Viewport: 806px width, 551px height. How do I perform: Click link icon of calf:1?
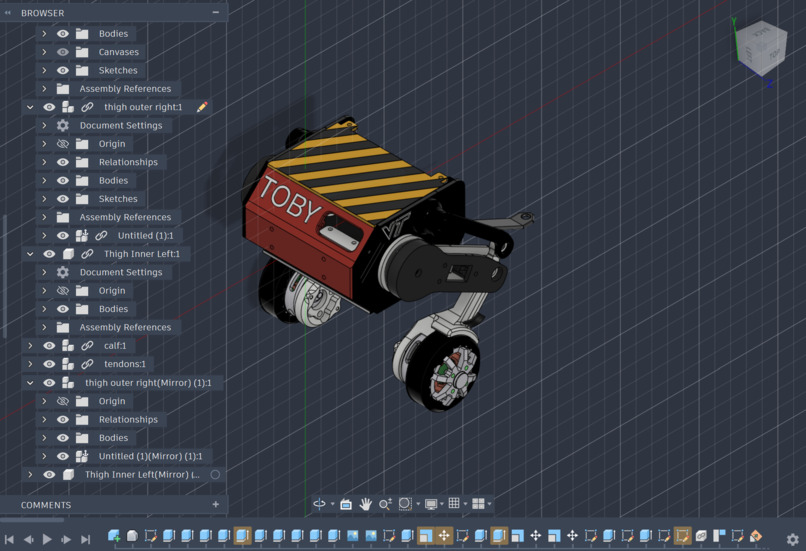click(x=87, y=346)
